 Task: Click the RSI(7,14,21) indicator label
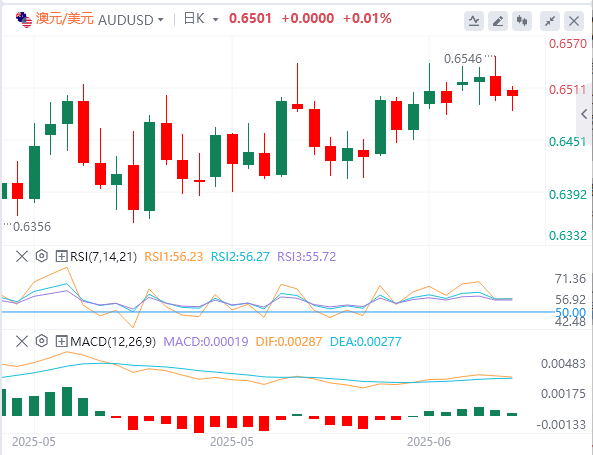(104, 257)
